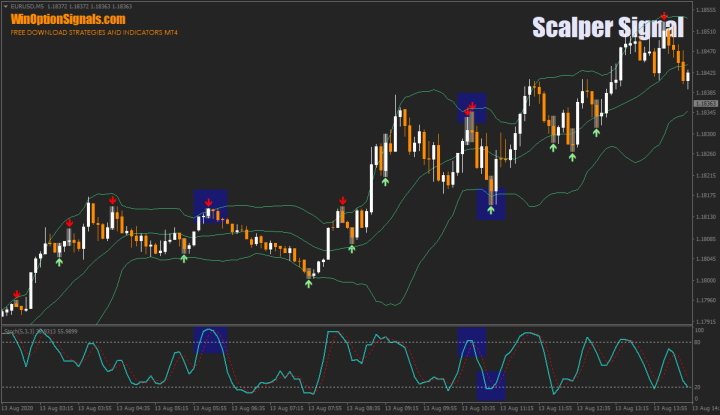
Task: Click price axis label 1.18510
Action: point(706,32)
